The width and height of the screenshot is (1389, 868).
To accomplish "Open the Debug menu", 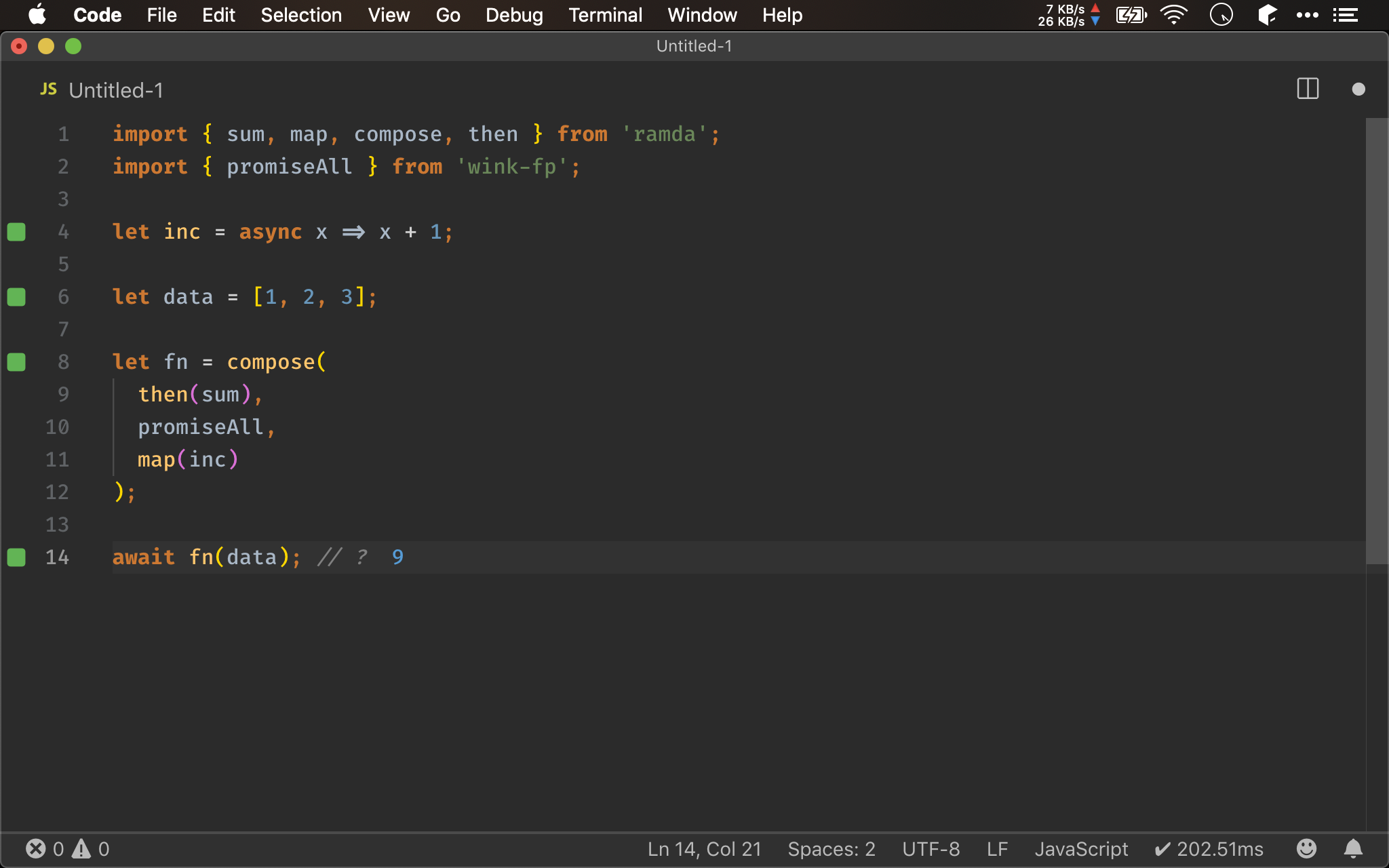I will [x=513, y=15].
